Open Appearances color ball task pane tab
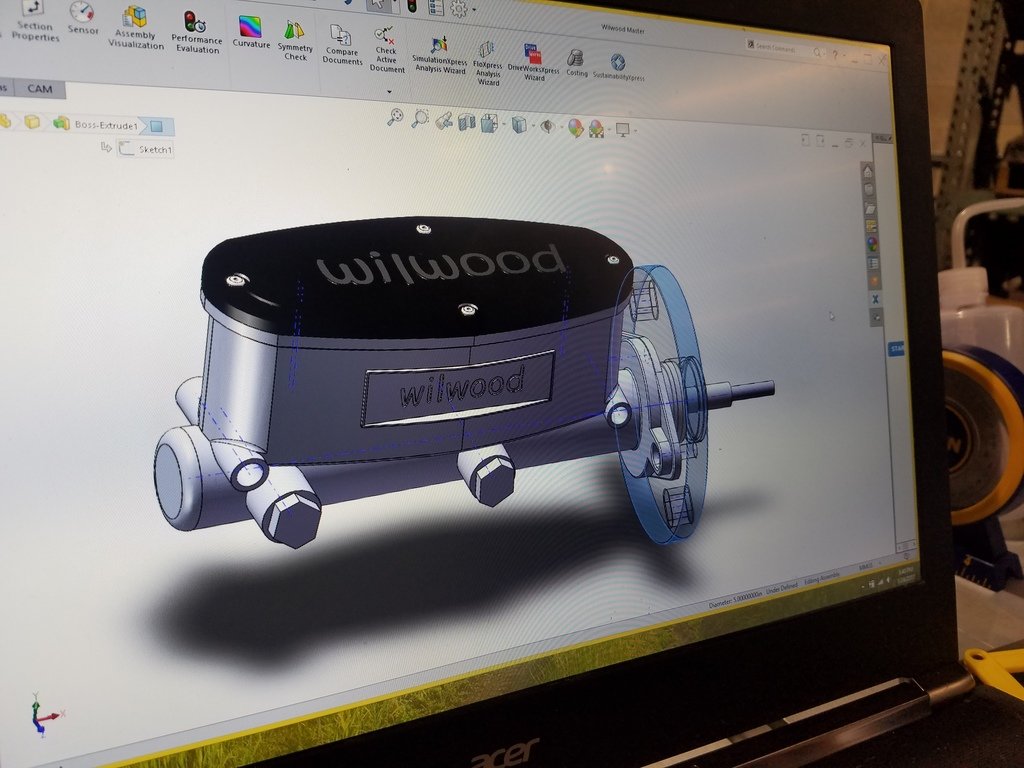Screen dimensions: 1024x768 coord(872,244)
